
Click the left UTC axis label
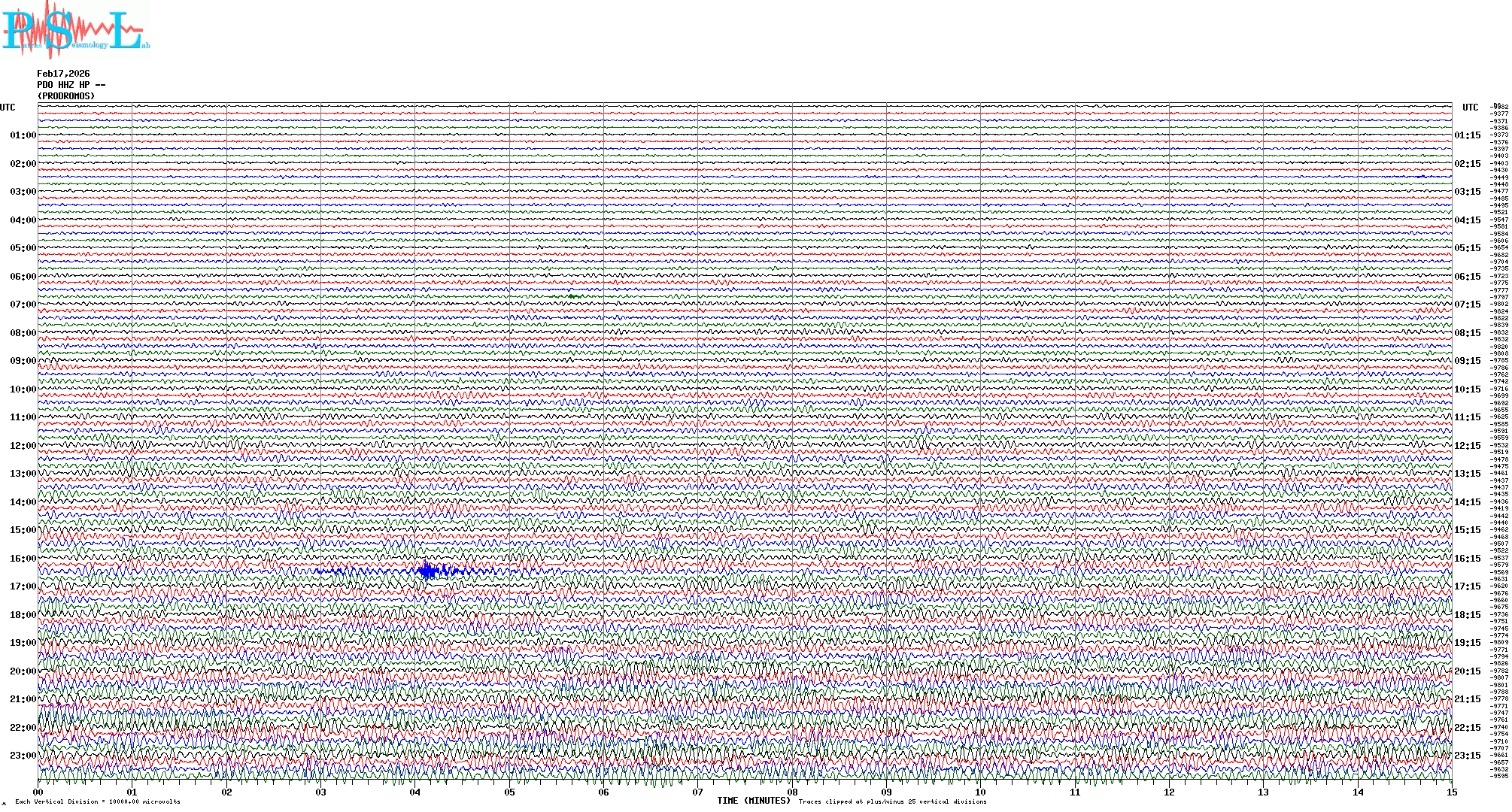(8, 108)
